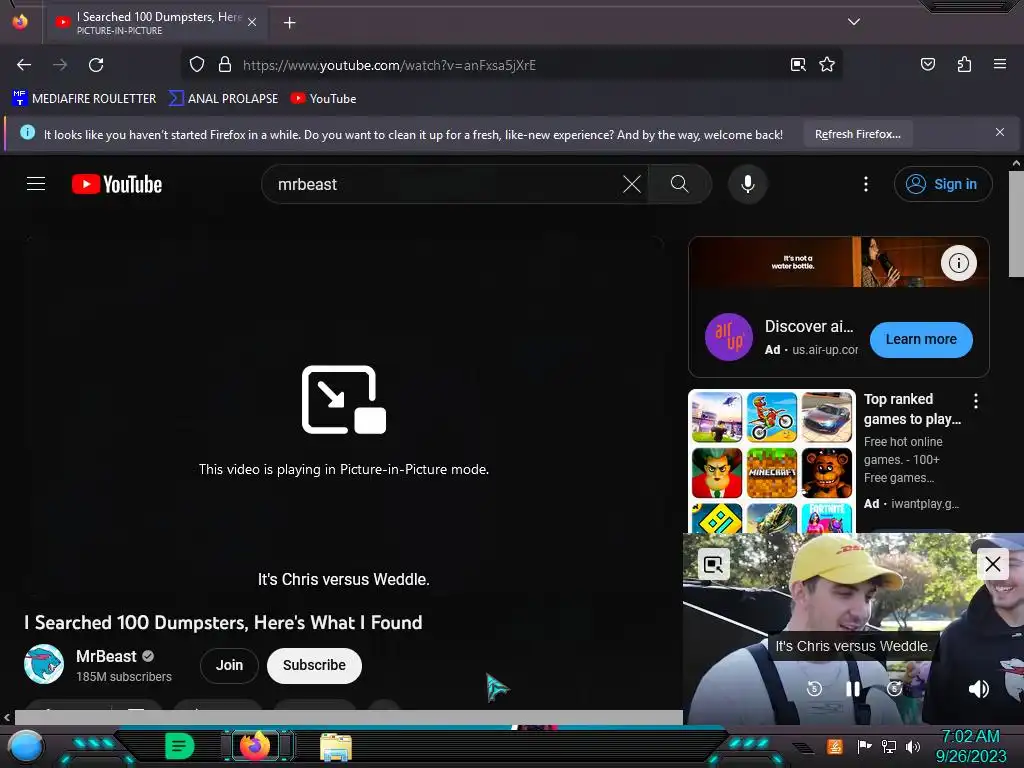Click the vertical page scrollbar thumb

(x=1016, y=224)
